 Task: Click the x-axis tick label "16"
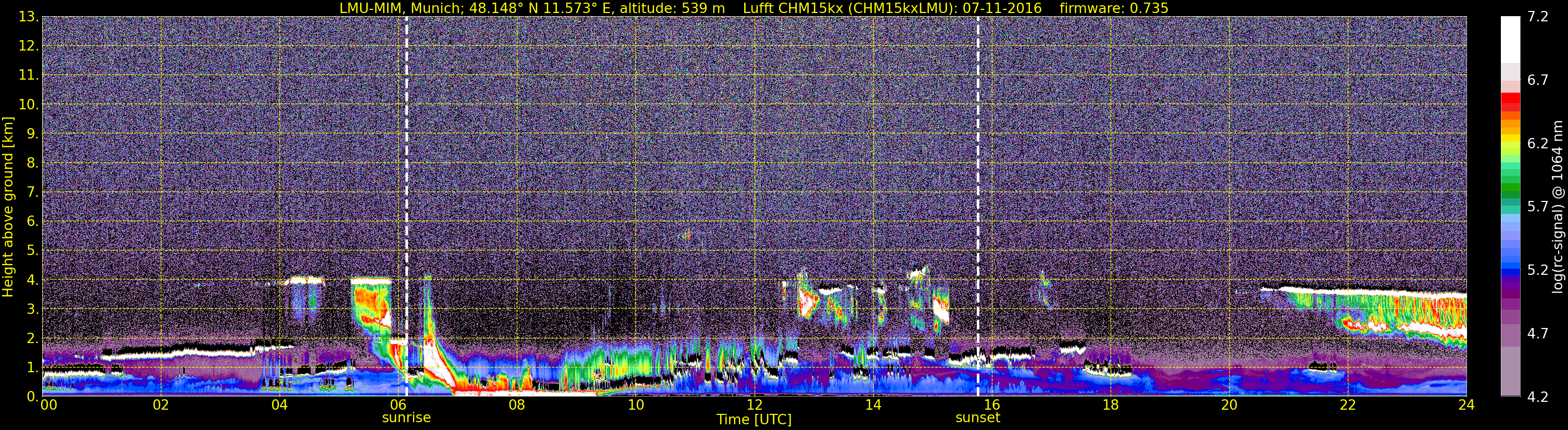[991, 405]
